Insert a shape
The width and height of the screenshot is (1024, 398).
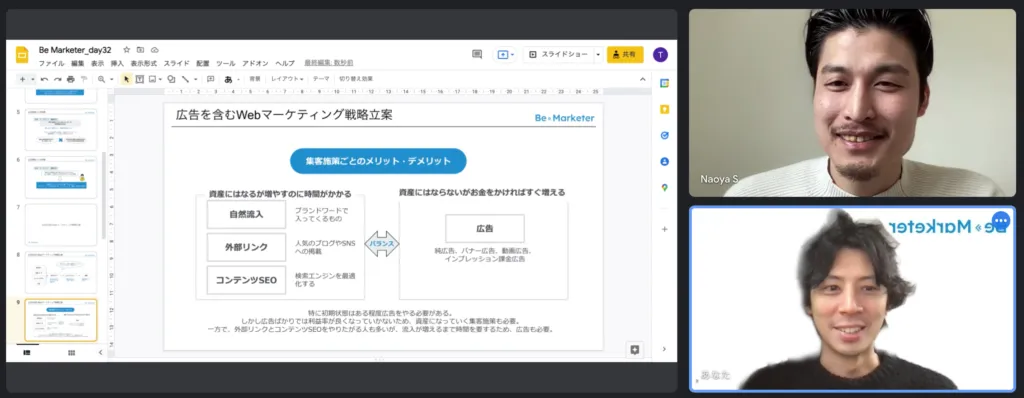[x=171, y=79]
